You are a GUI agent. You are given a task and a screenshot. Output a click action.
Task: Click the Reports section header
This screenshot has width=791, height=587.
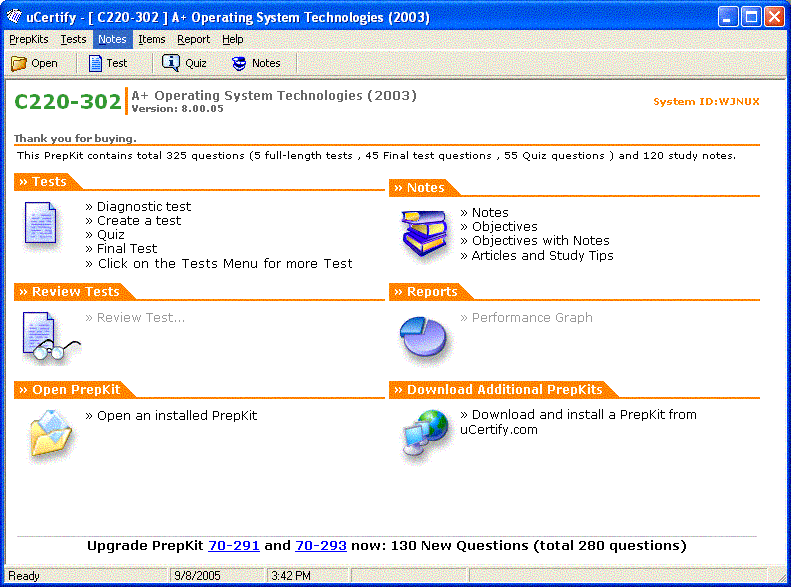coord(430,291)
